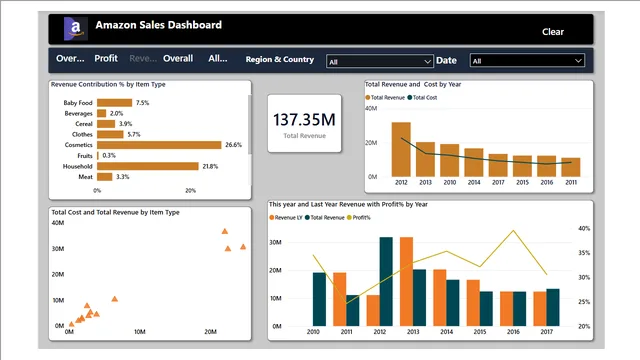Expand the Region & Country dropdown
The height and width of the screenshot is (360, 640).
[x=380, y=61]
